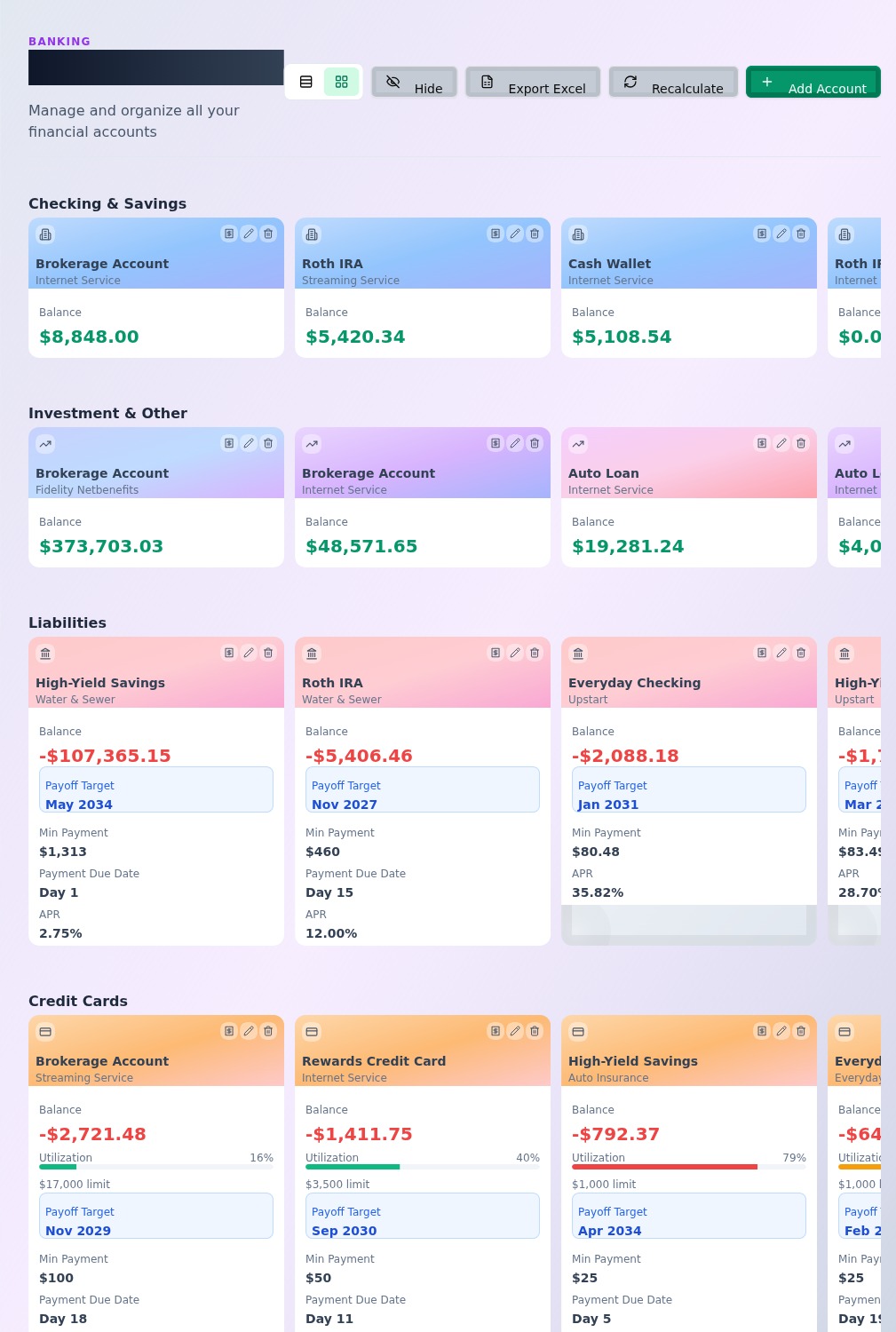Click the Liabilities section heading
896x1332 pixels.
point(67,622)
